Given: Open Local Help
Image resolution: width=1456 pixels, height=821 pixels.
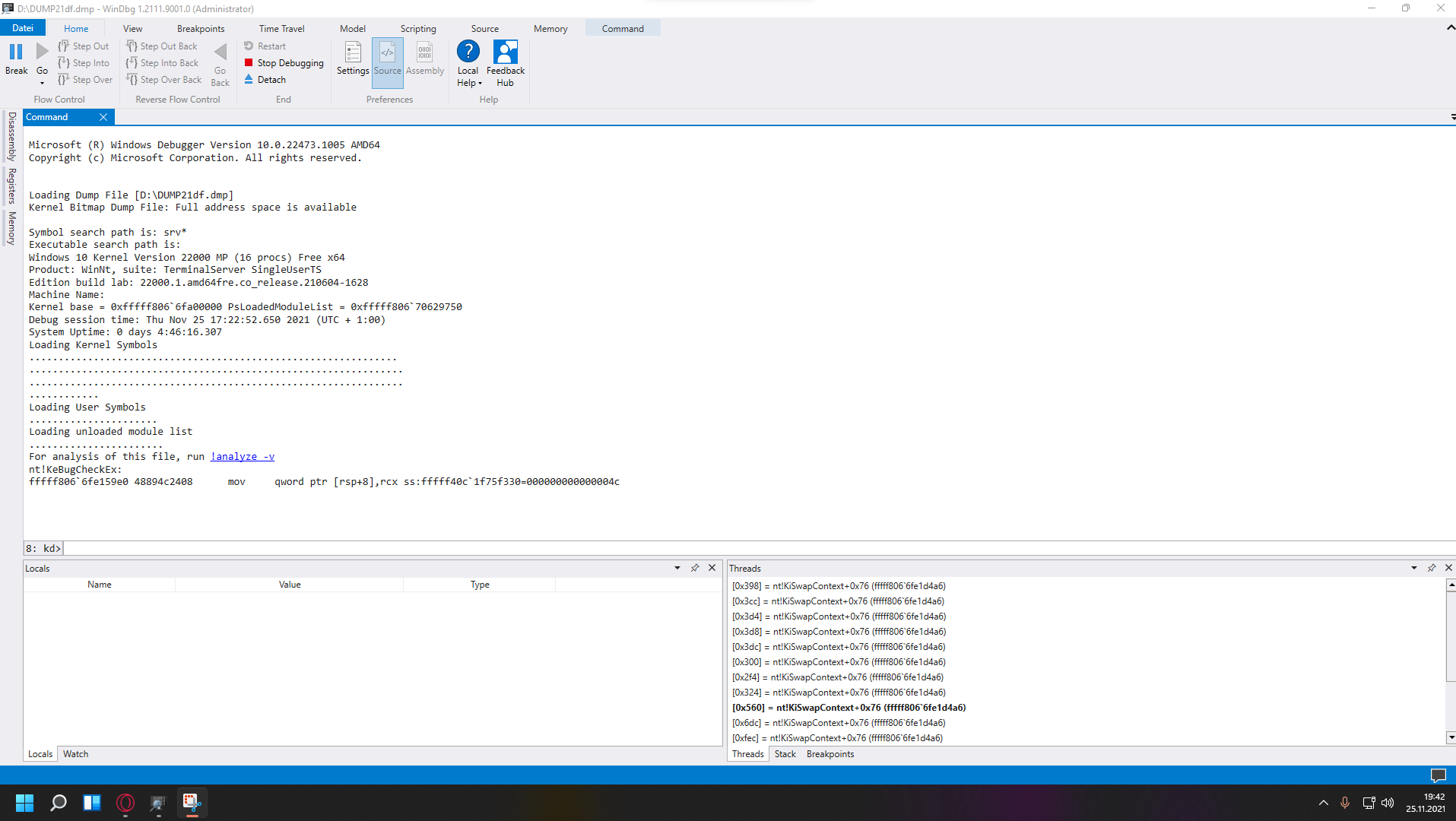Looking at the screenshot, I should 468,64.
